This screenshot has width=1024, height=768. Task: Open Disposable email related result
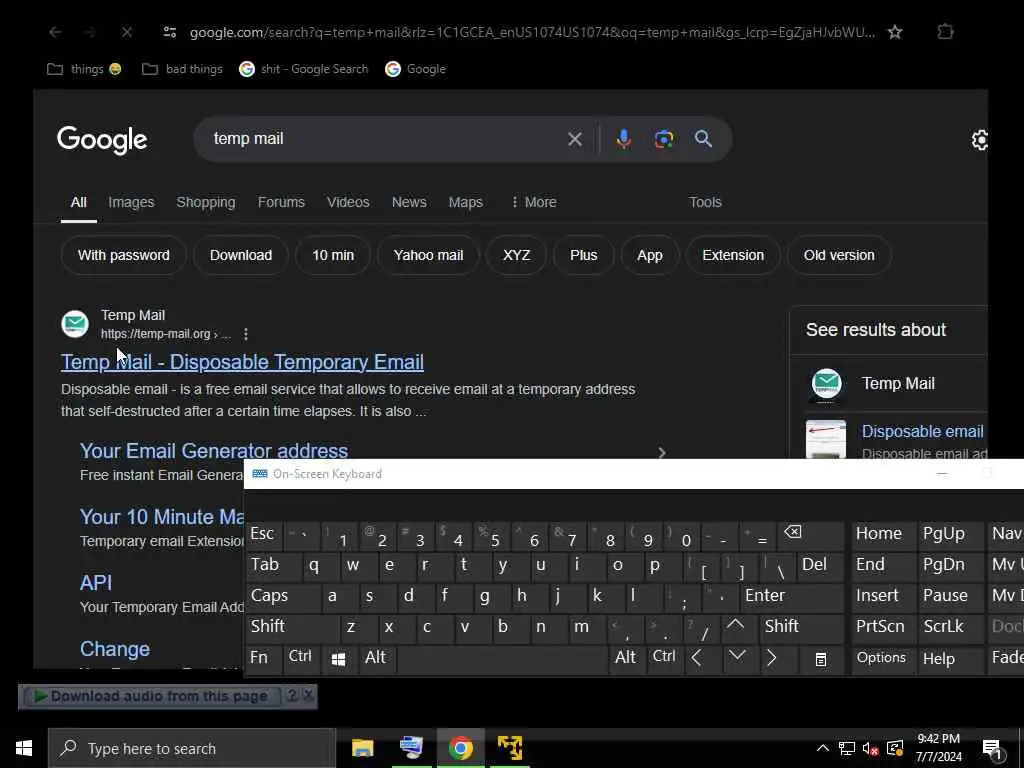coord(922,432)
